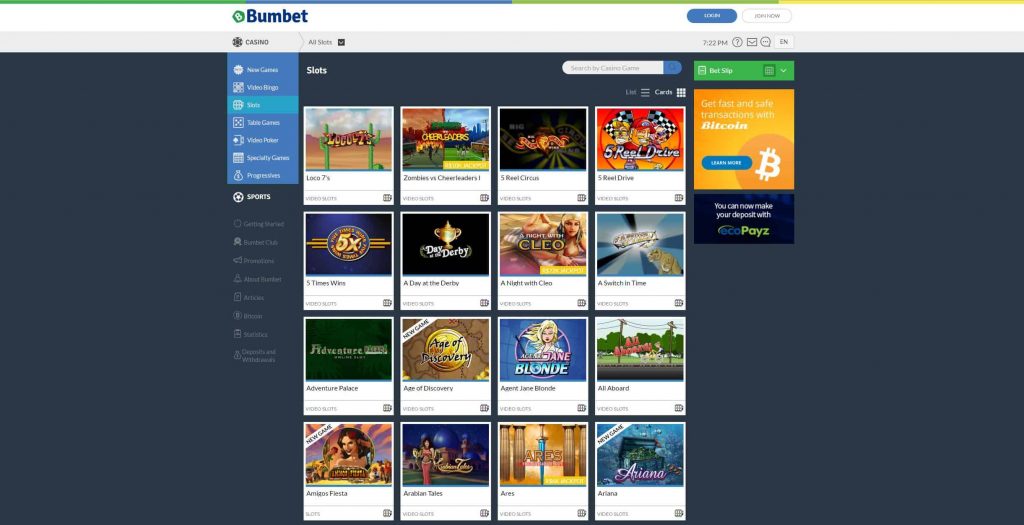Open Specialty Games category
Viewport: 1024px width, 525px height.
(263, 158)
